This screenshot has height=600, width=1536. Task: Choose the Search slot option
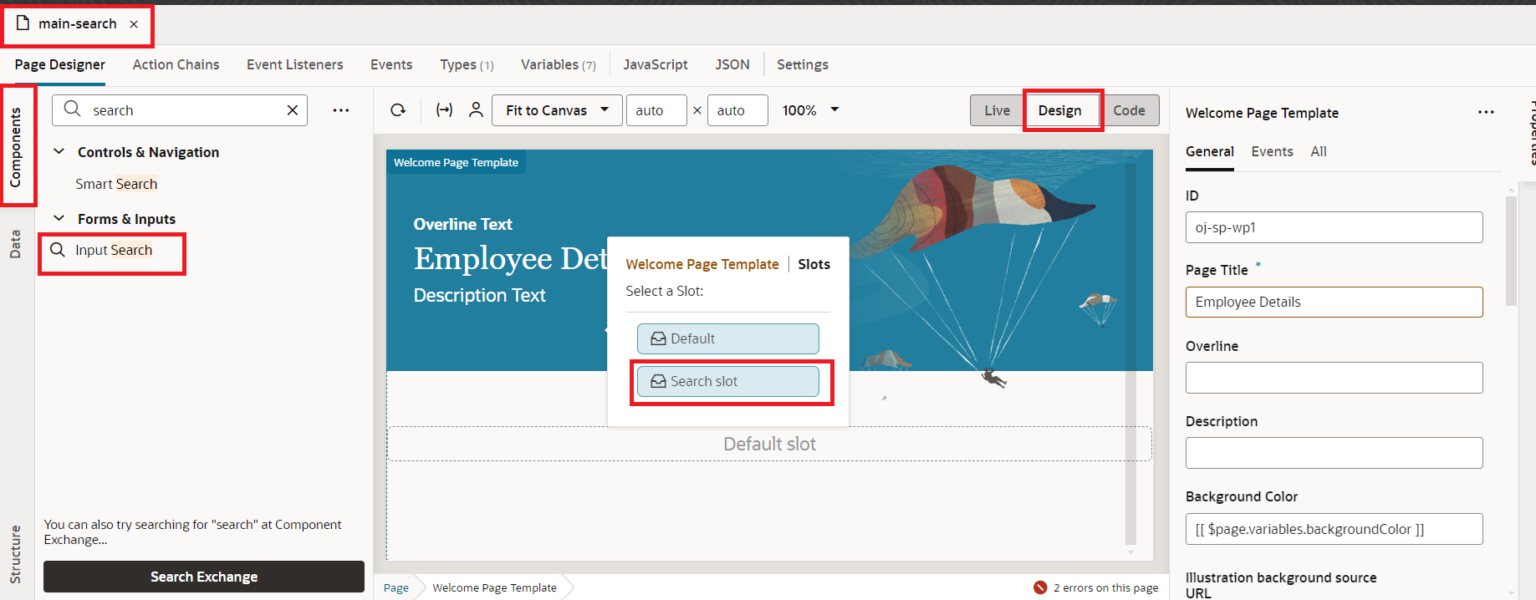click(728, 381)
